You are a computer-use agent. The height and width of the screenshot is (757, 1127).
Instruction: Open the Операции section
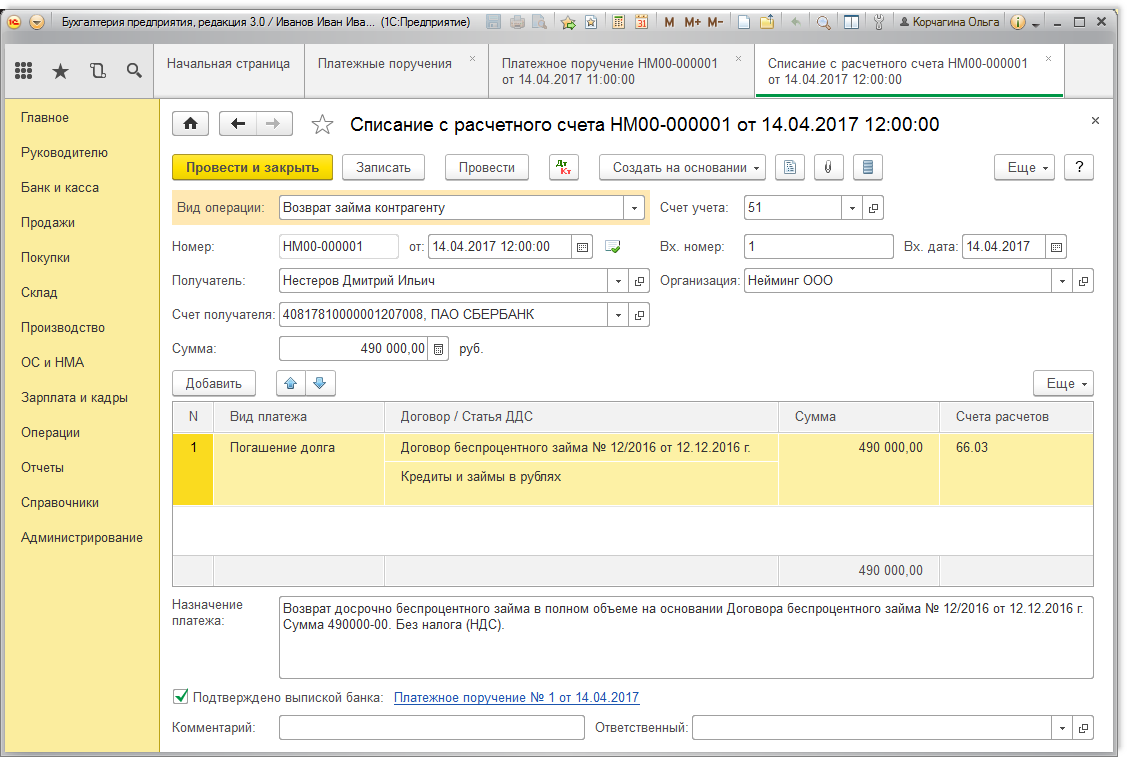(x=50, y=433)
